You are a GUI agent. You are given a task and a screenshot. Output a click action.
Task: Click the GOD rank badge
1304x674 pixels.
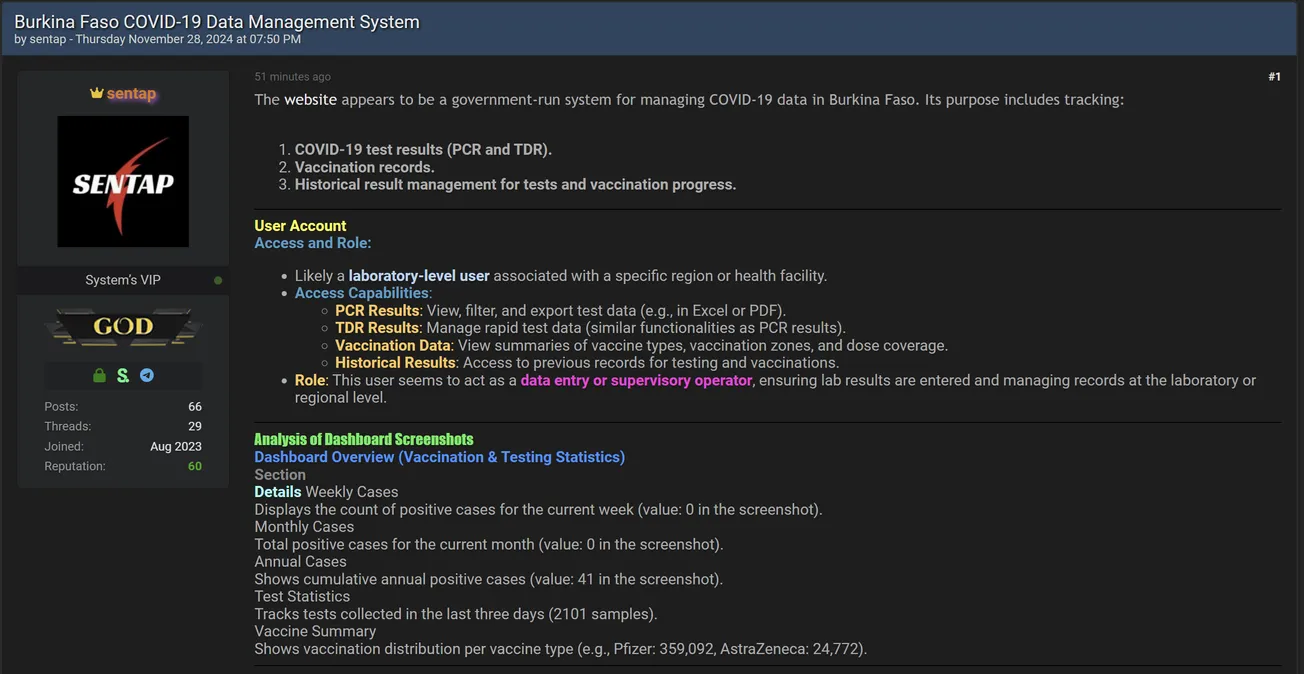123,327
